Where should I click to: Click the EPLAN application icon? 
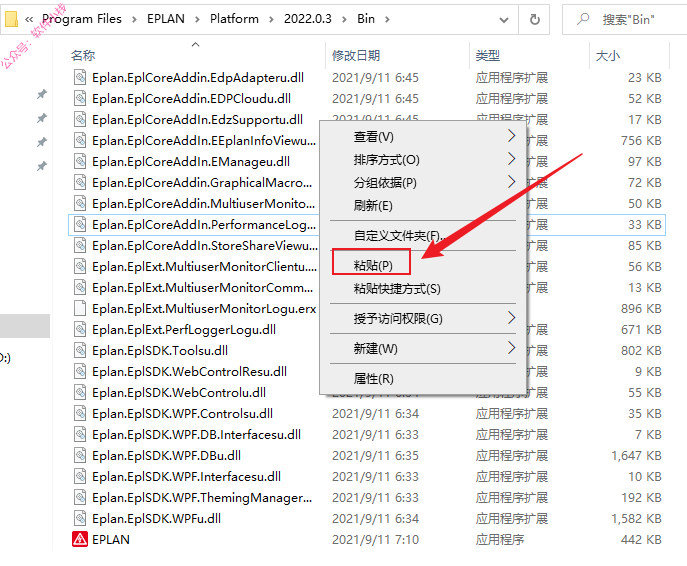click(80, 539)
